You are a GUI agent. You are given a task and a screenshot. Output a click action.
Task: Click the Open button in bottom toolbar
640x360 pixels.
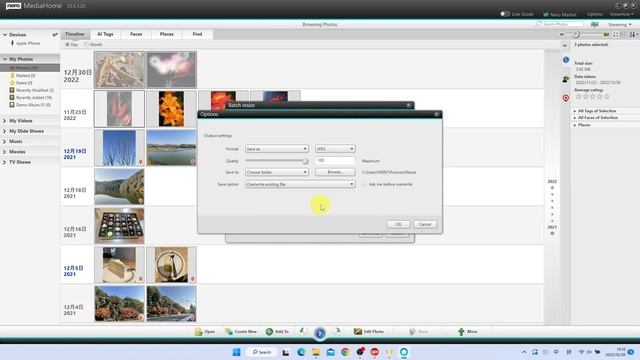(x=205, y=331)
